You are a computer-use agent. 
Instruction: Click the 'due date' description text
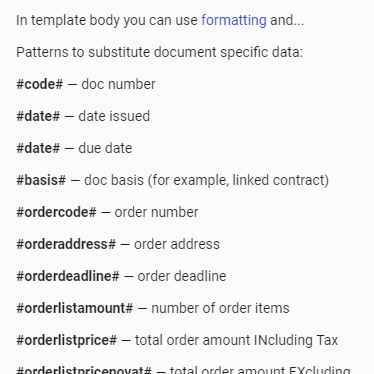[105, 148]
